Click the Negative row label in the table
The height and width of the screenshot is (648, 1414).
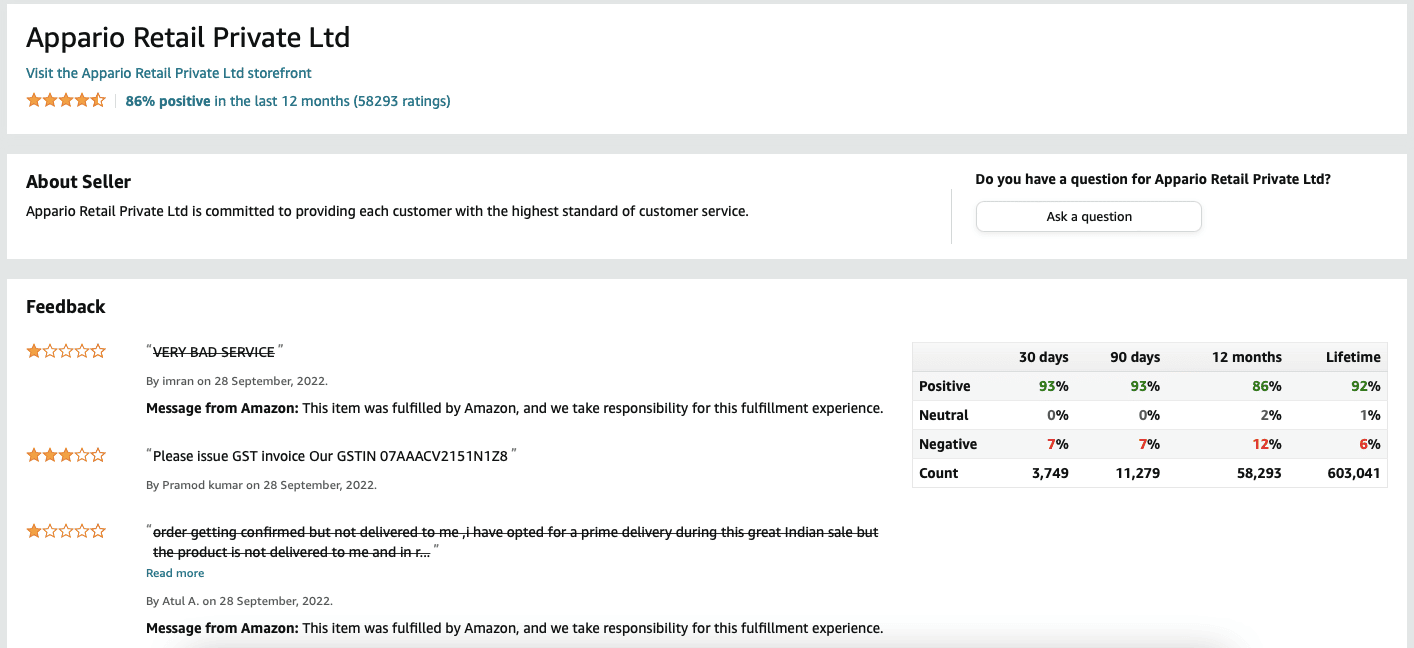click(x=948, y=444)
